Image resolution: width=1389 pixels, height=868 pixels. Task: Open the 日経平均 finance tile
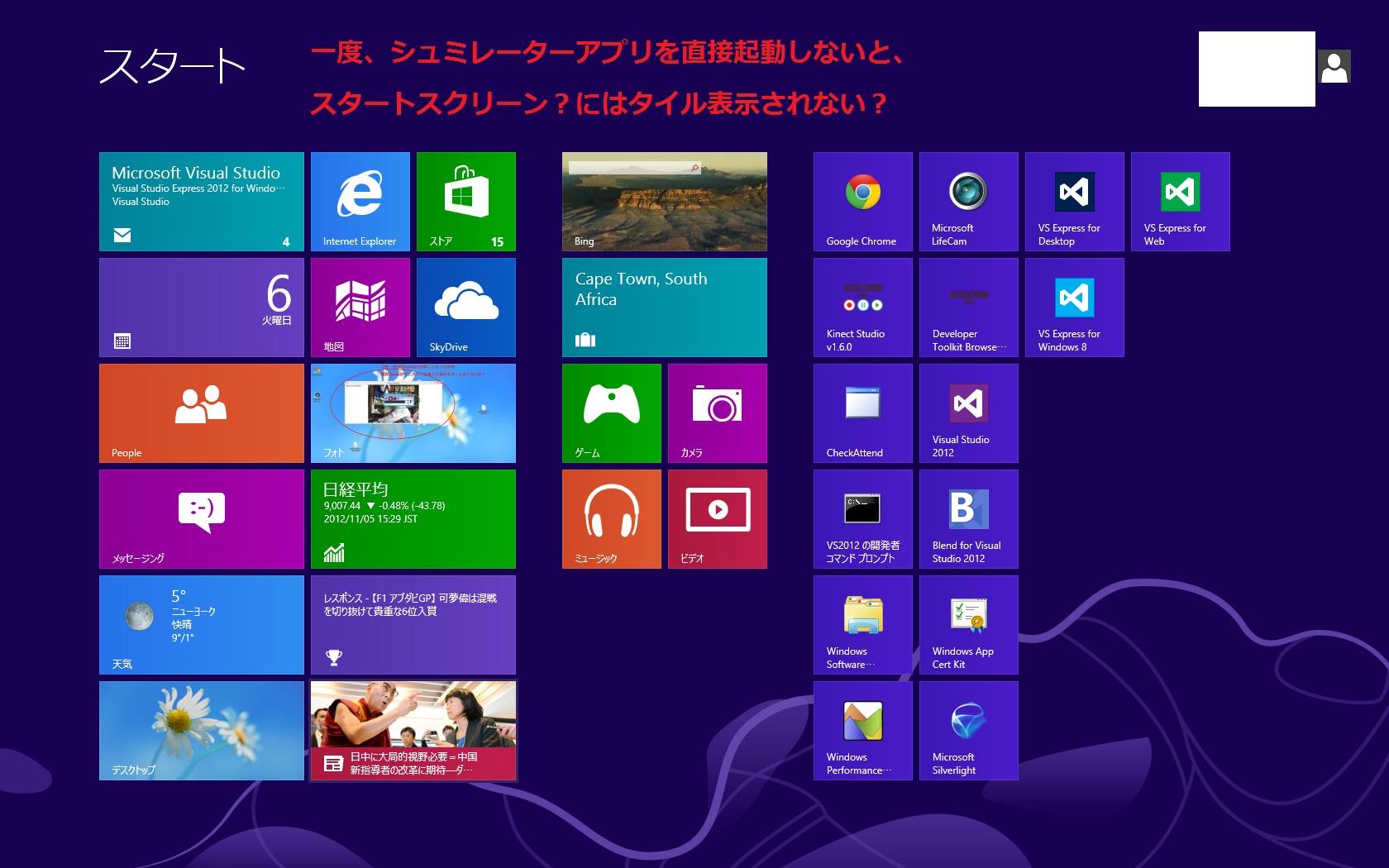[413, 519]
